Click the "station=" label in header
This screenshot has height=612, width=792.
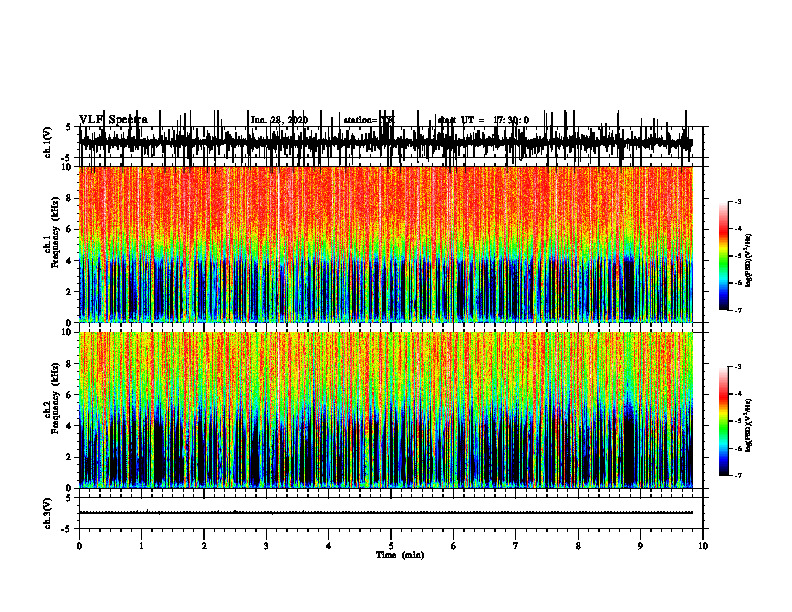[360, 120]
